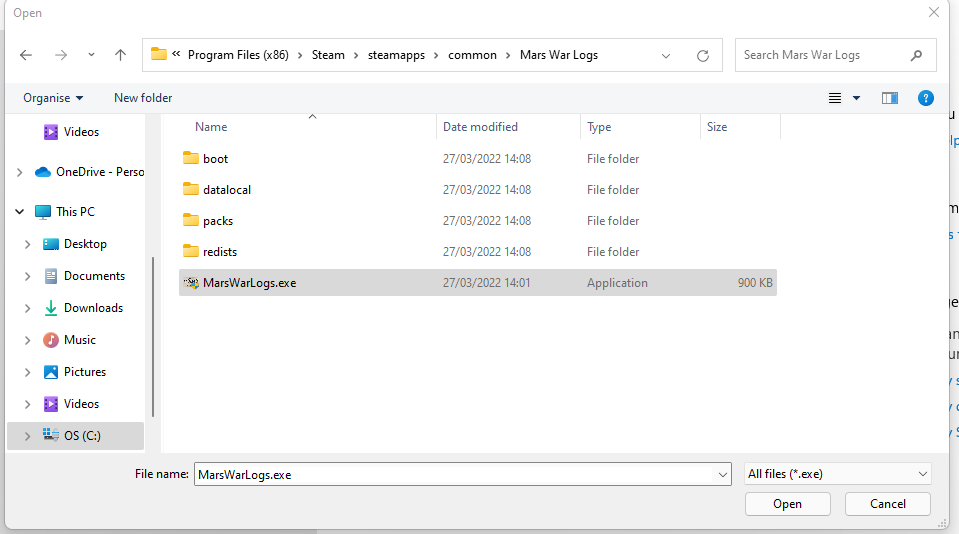Open All files (*.exe) filter dropdown

coord(837,474)
